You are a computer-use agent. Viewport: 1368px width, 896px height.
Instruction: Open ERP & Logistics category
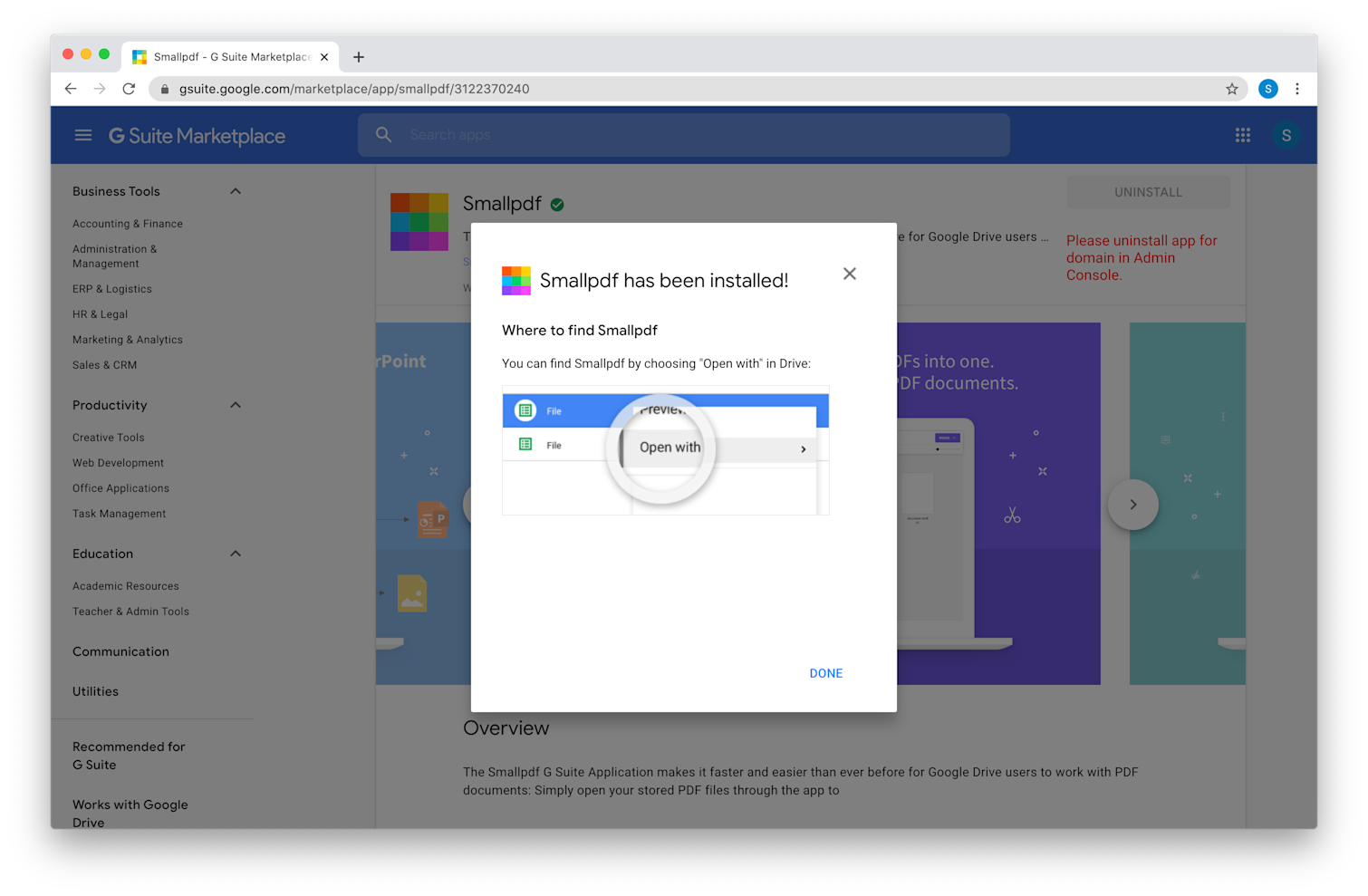click(x=112, y=289)
